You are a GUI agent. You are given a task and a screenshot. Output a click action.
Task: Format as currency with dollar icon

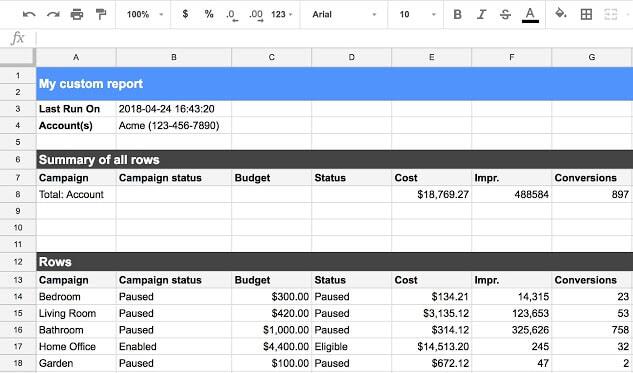tap(185, 14)
